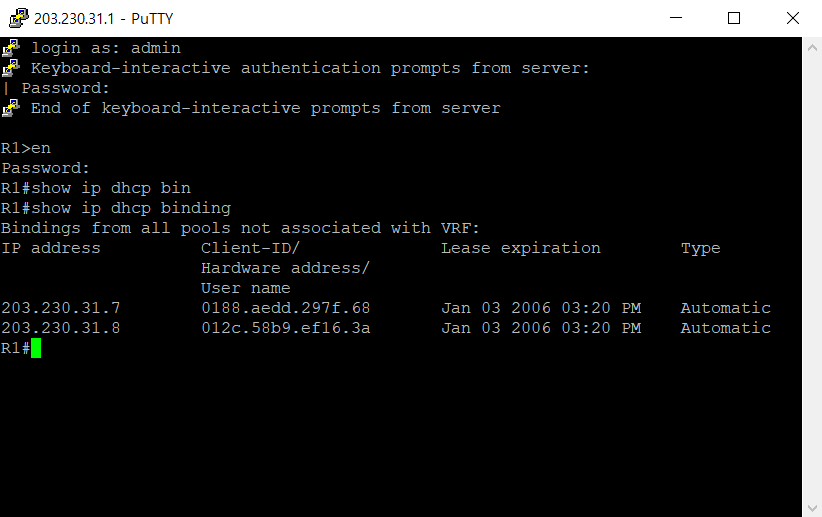Click the 'Lease expiration' column header
This screenshot has width=822, height=517.
tap(521, 248)
